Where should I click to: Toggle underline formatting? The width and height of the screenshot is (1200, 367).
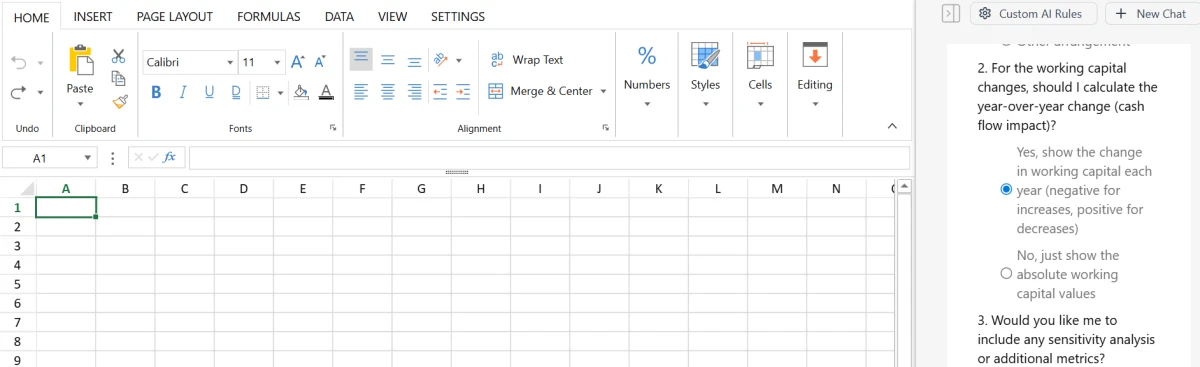click(x=209, y=92)
